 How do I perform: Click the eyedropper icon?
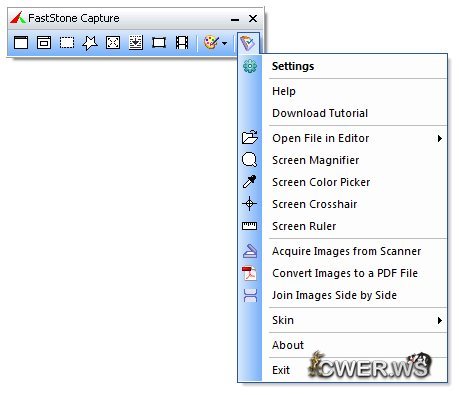(x=249, y=182)
